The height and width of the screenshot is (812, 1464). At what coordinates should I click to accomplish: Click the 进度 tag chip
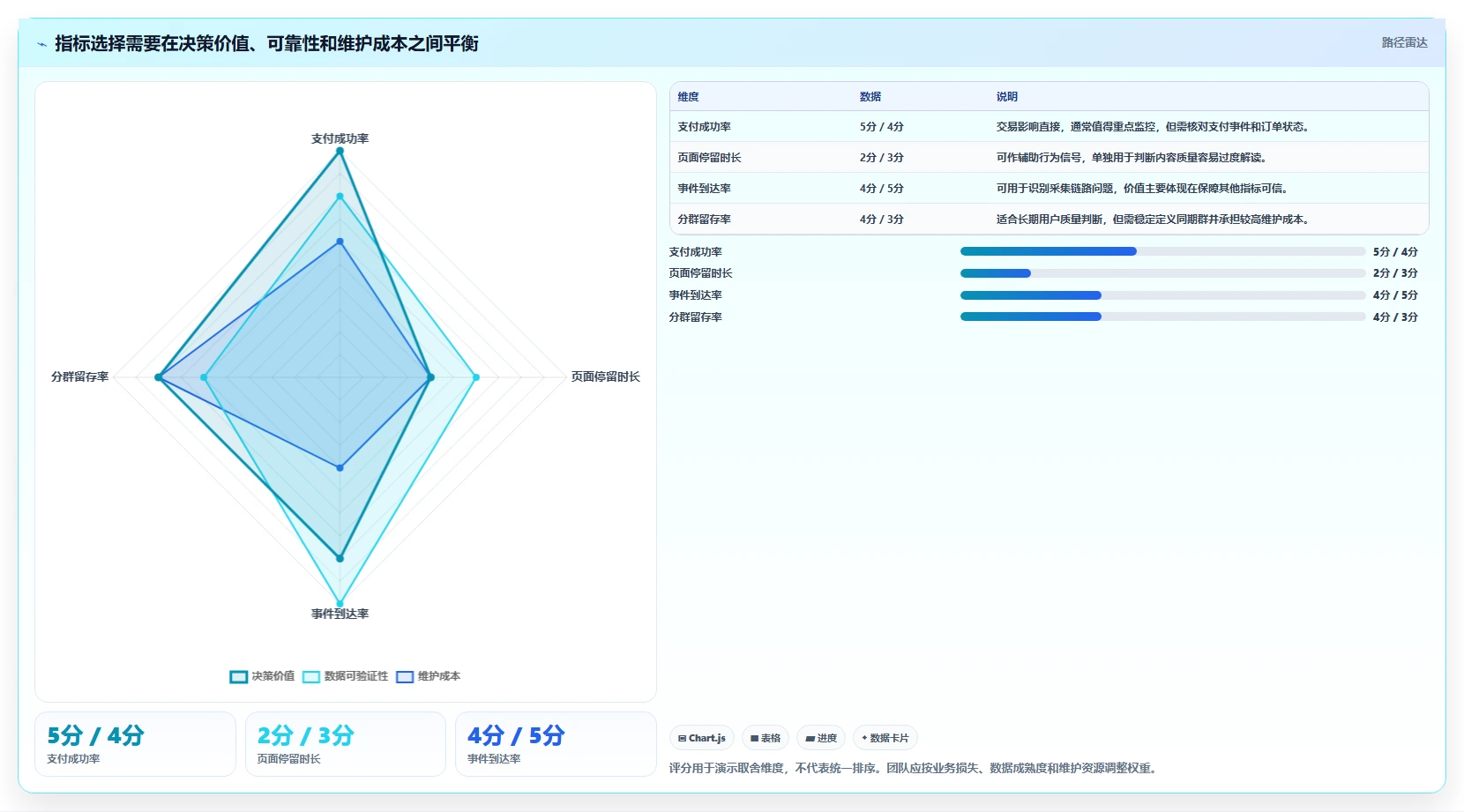821,738
